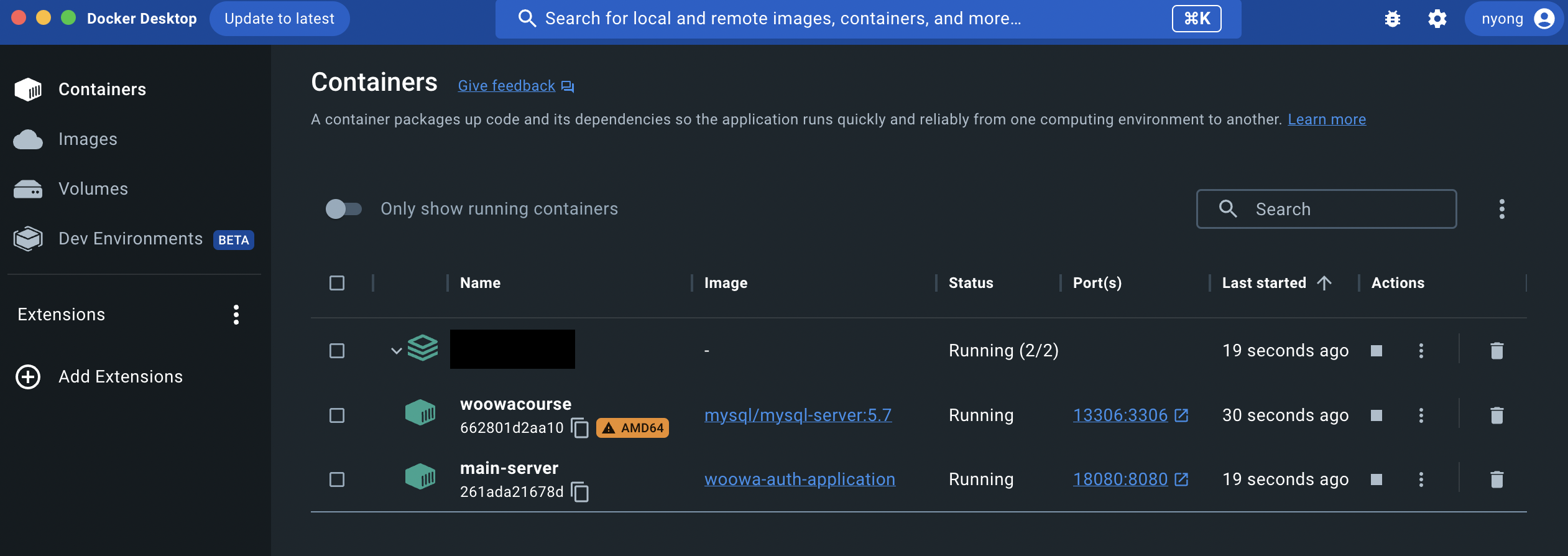Click the woowacourse container icon
The image size is (1568, 556).
pyautogui.click(x=420, y=412)
